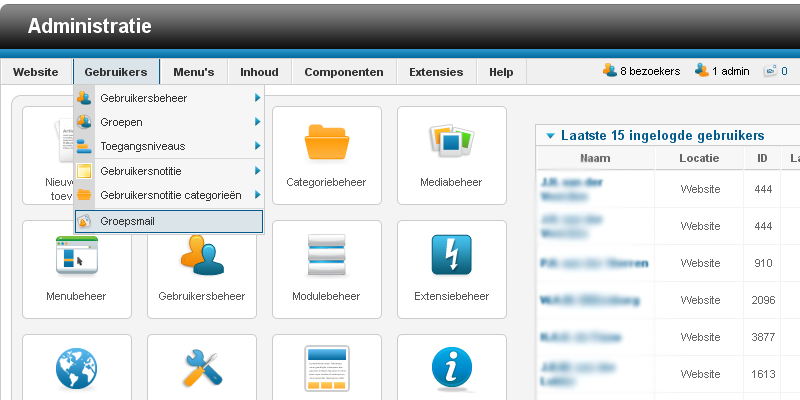Screen dimensions: 800x400
Task: Expand Gebruikersnotitie submenu arrow
Action: point(258,170)
